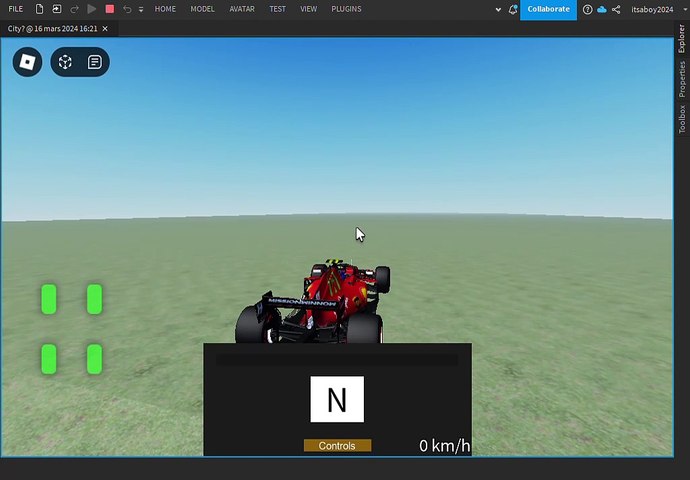Click the dark RPM bar

(337, 359)
